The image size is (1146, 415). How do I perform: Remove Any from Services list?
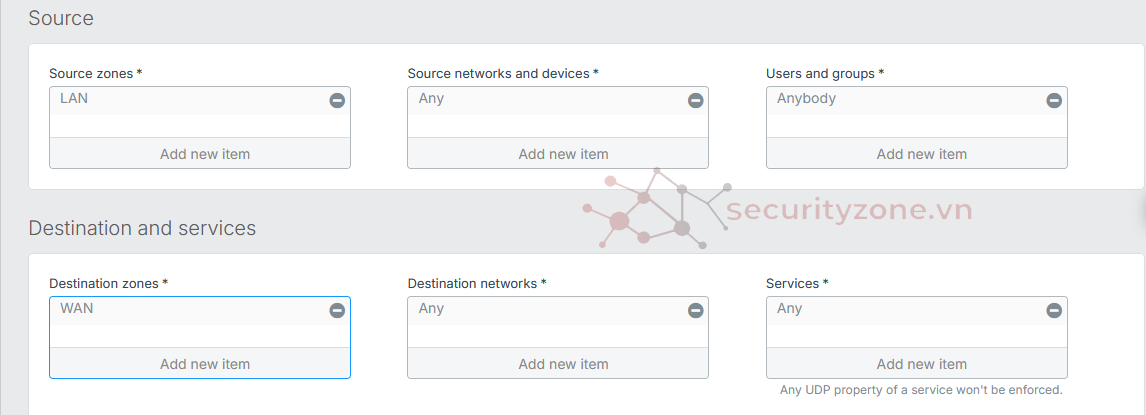coord(1054,310)
